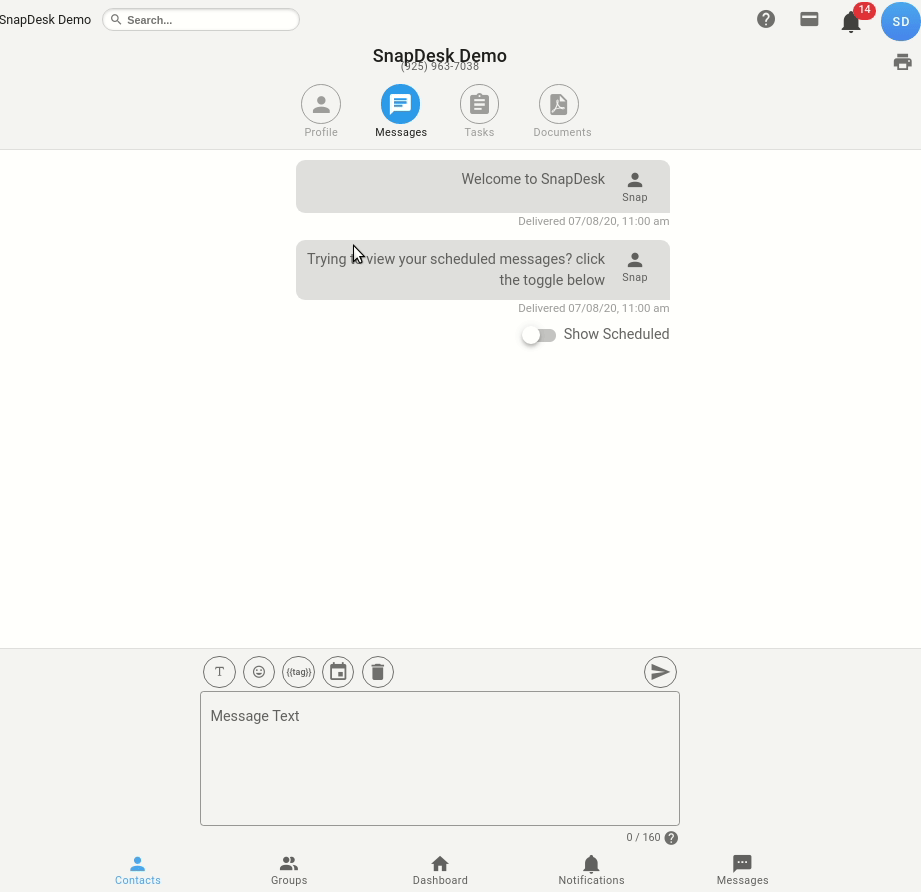Click the Show Scheduled label
The image size is (921, 892).
(616, 334)
